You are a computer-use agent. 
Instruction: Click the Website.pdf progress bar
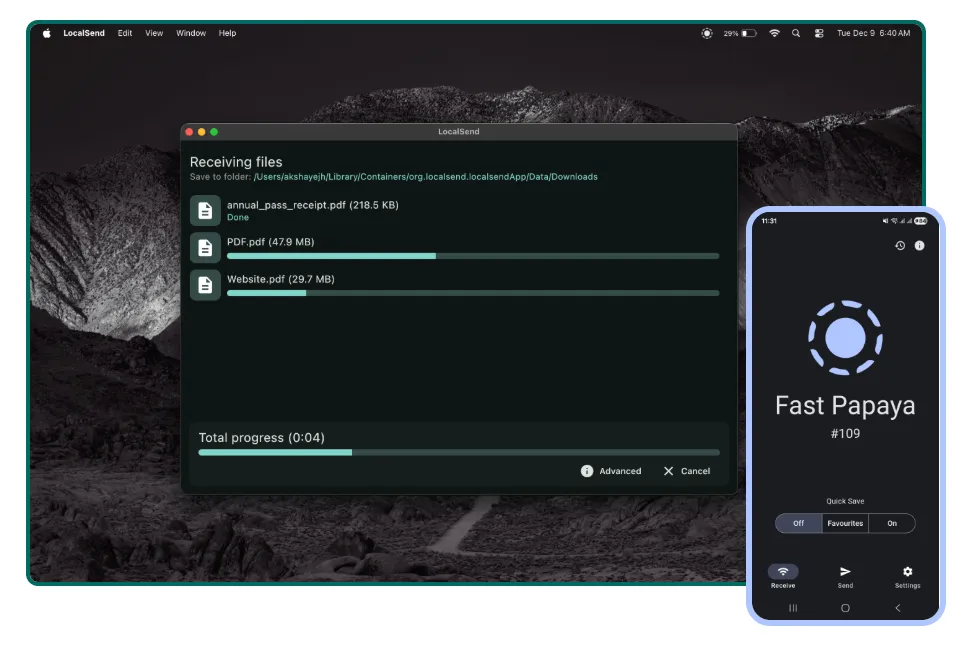click(x=473, y=293)
